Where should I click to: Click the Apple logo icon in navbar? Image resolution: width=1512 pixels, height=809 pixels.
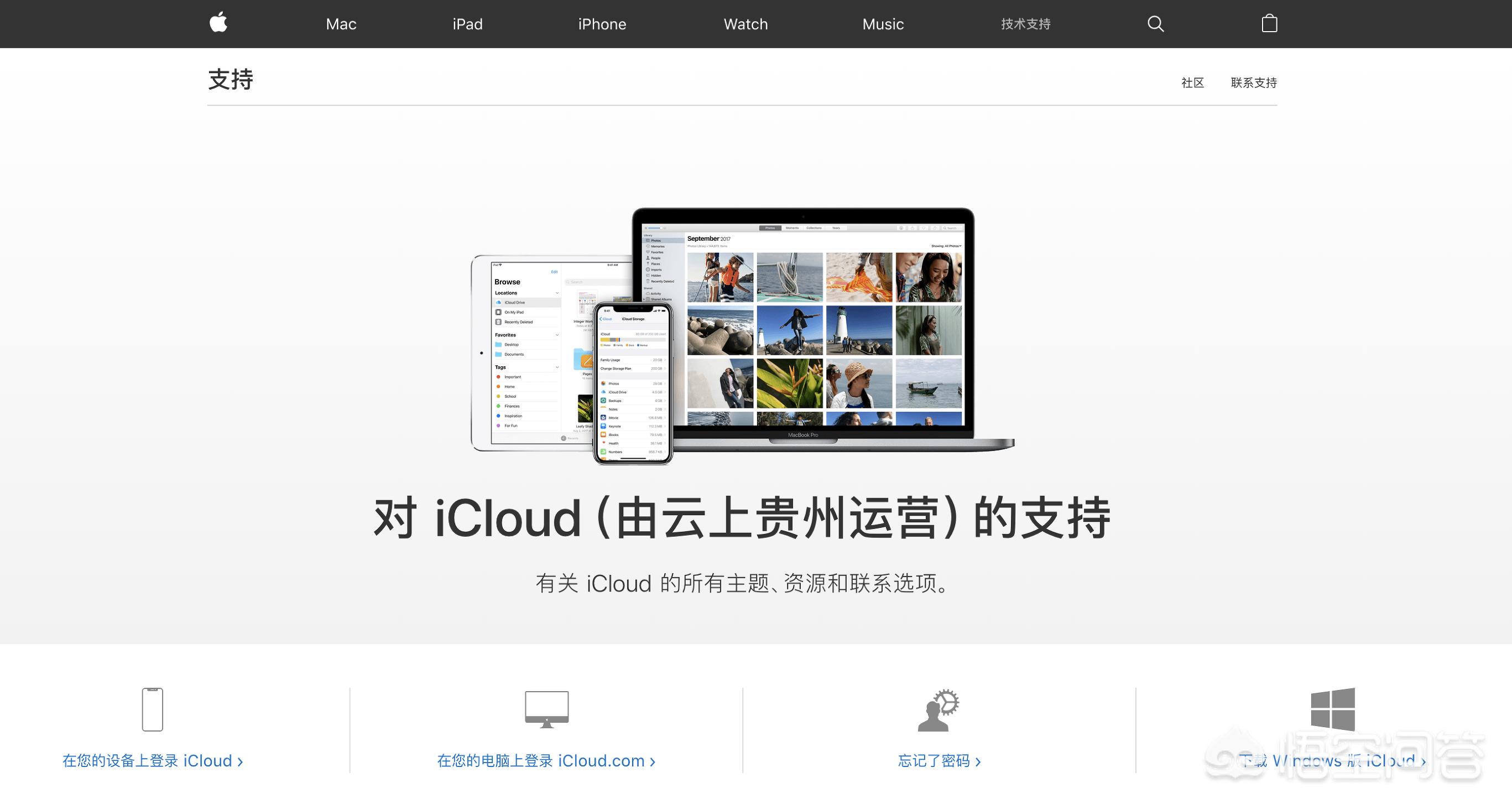click(x=220, y=22)
